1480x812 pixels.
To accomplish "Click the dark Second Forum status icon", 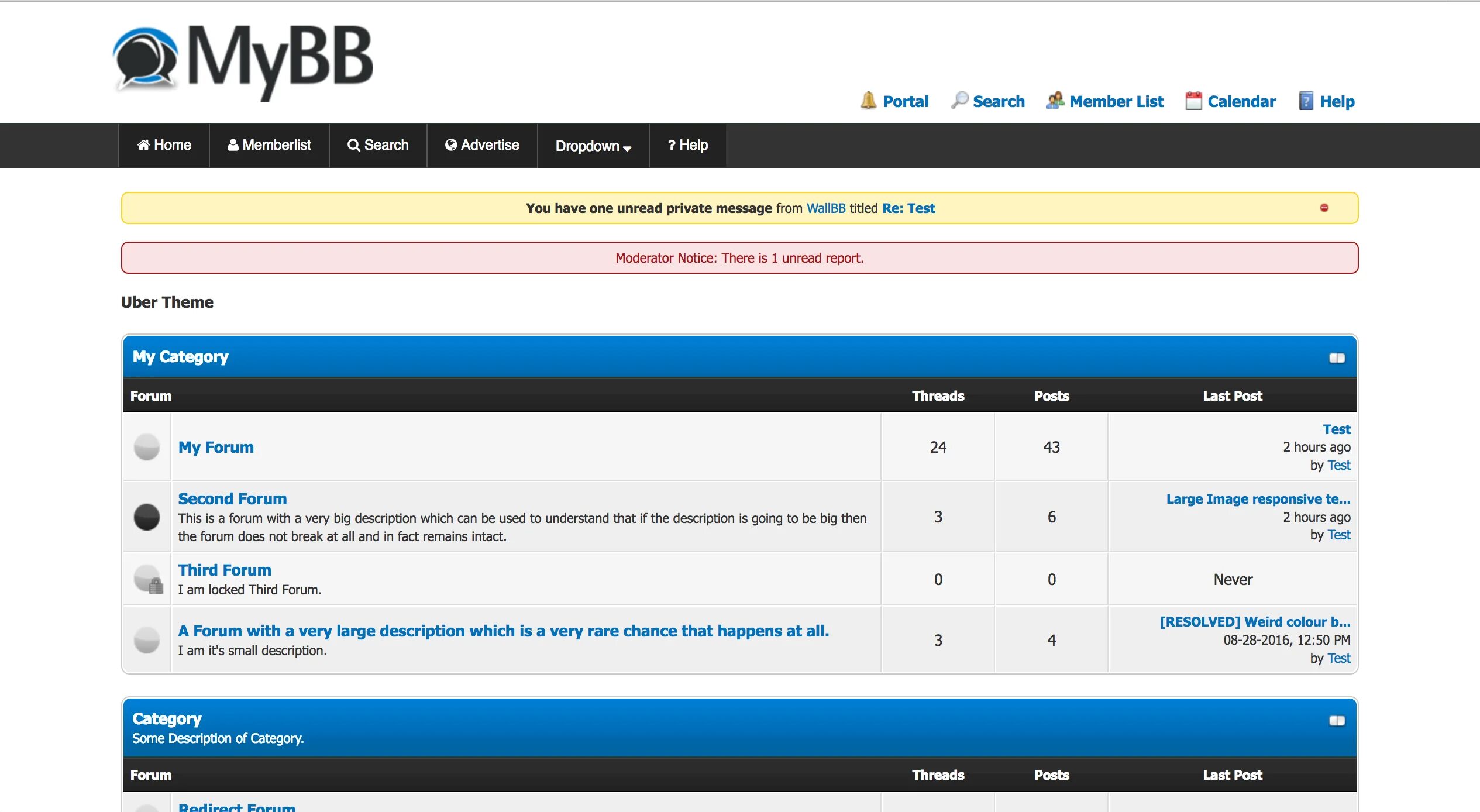I will click(x=146, y=517).
